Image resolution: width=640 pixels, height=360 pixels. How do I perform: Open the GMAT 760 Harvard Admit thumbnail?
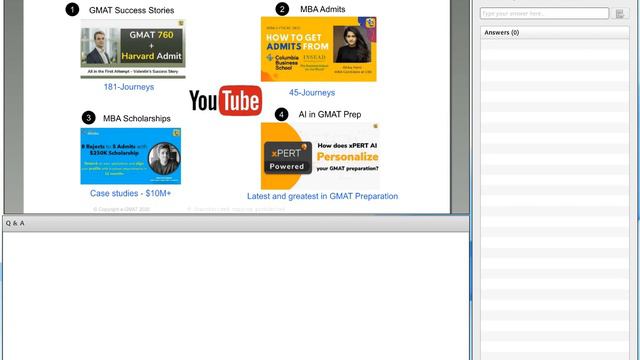tap(133, 49)
